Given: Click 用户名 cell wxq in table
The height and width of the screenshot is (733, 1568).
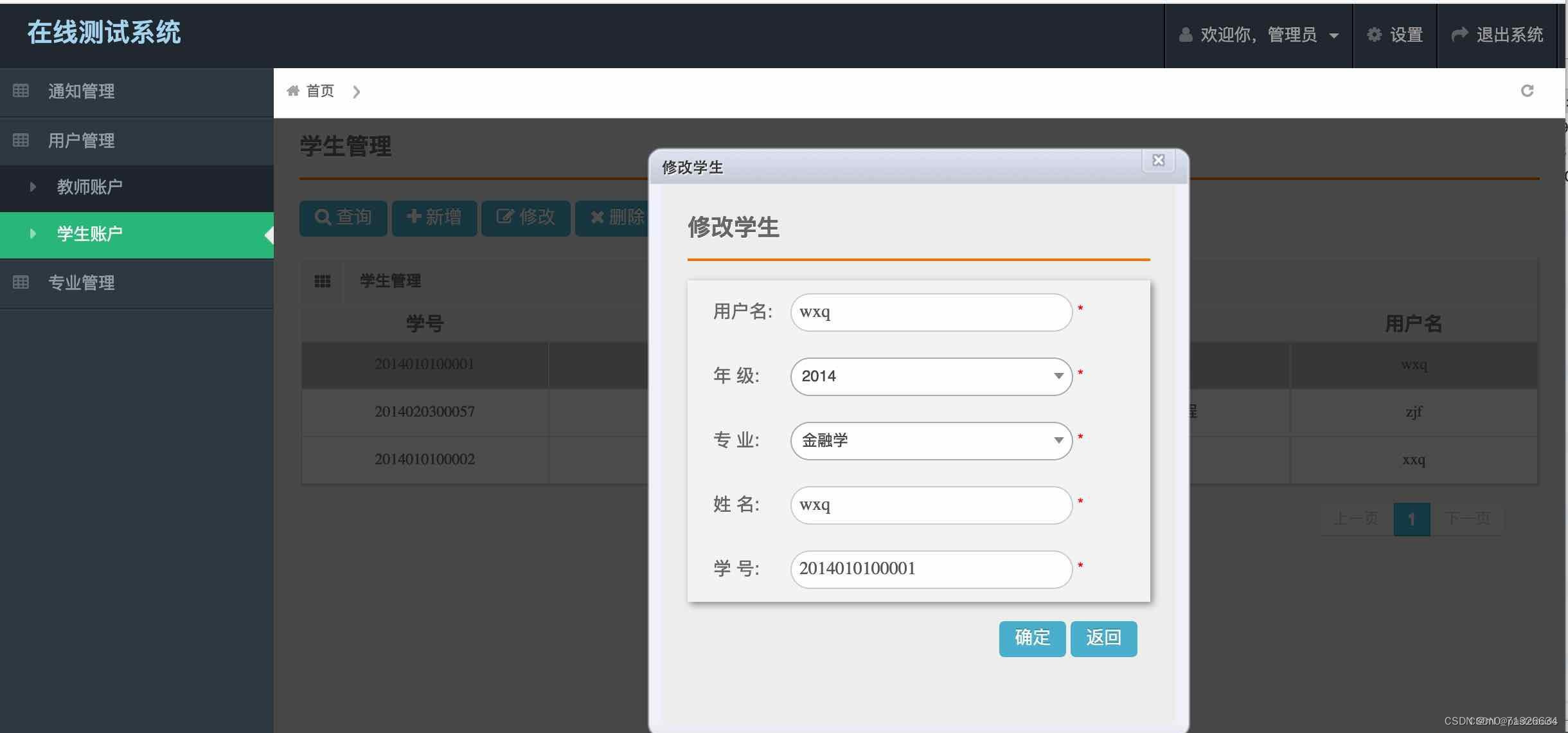Looking at the screenshot, I should (1414, 365).
